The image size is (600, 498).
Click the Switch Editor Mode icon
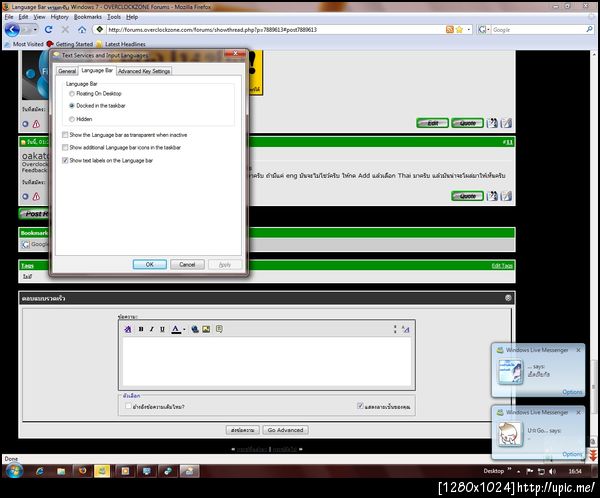tap(406, 329)
